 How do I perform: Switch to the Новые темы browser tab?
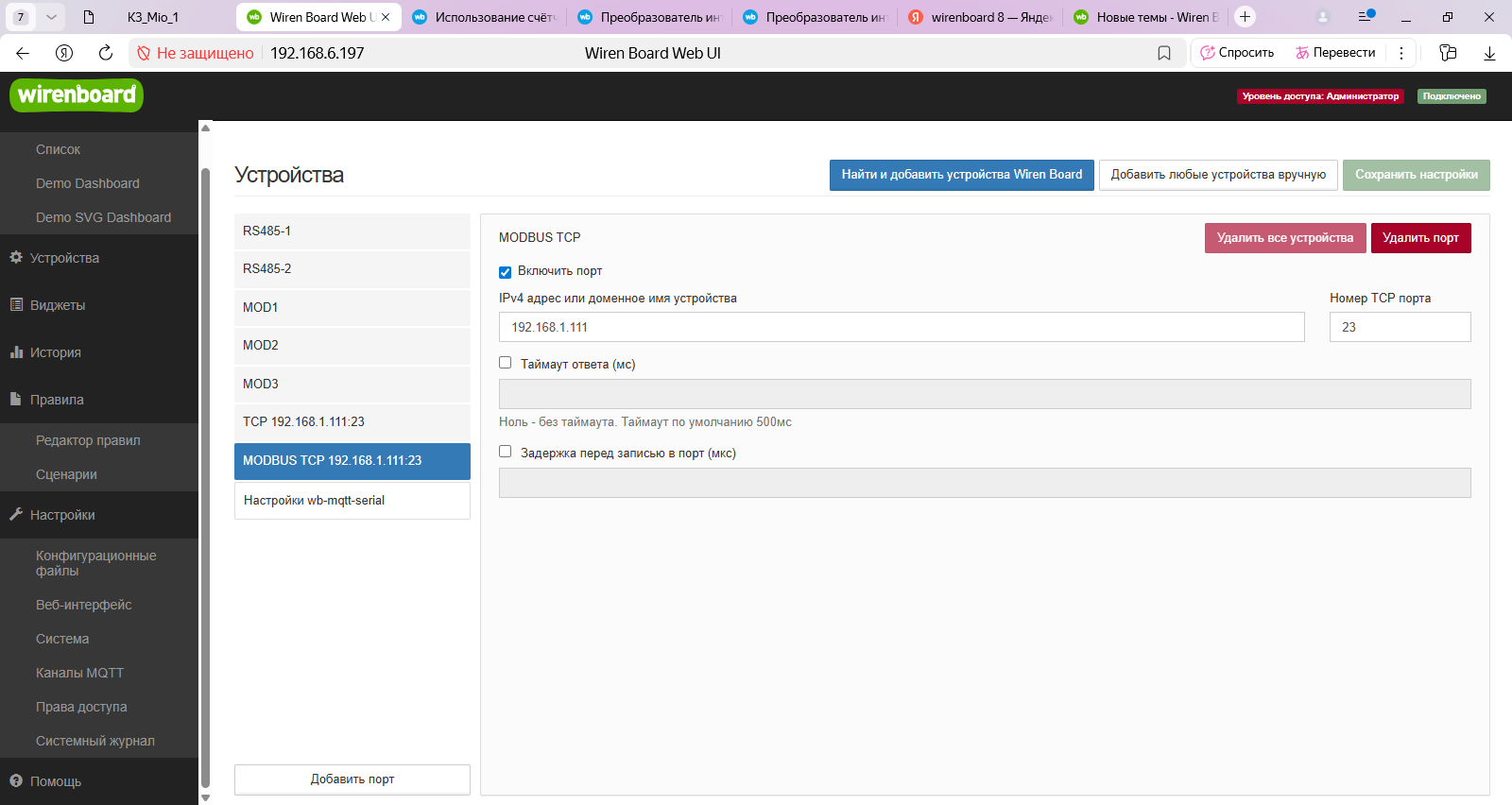tap(1147, 17)
